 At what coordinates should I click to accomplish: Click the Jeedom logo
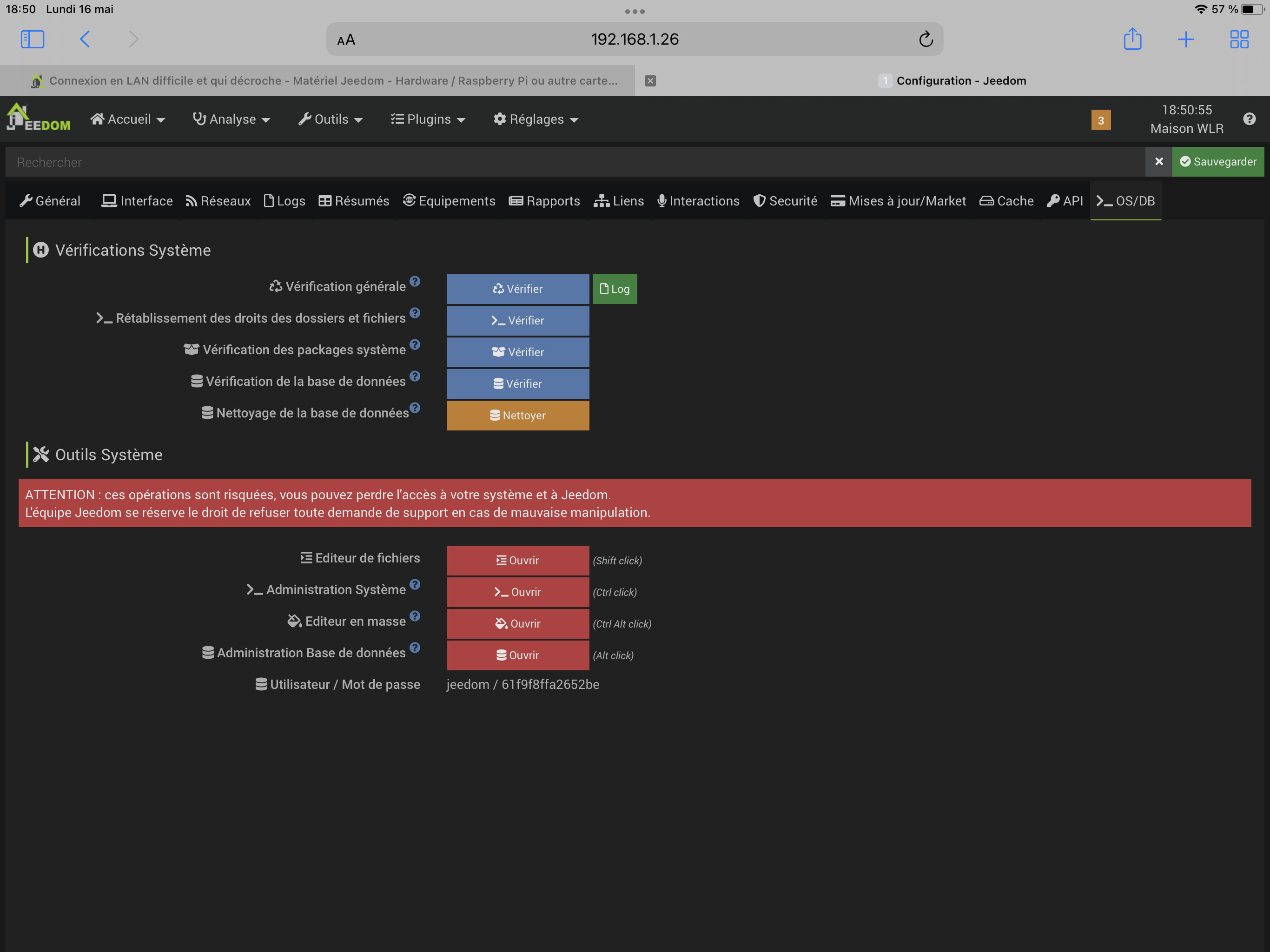[38, 119]
